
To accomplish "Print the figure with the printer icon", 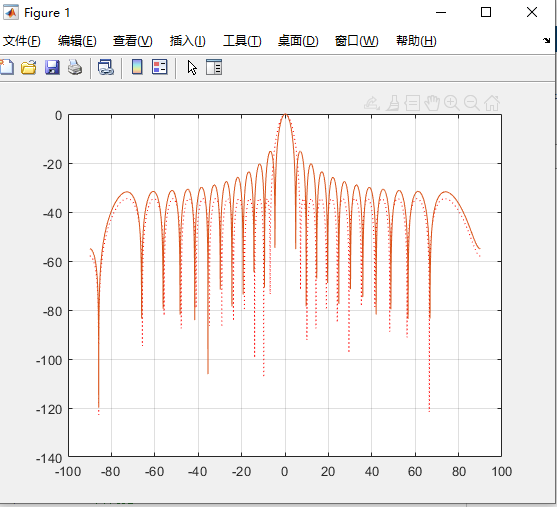I will (75, 67).
